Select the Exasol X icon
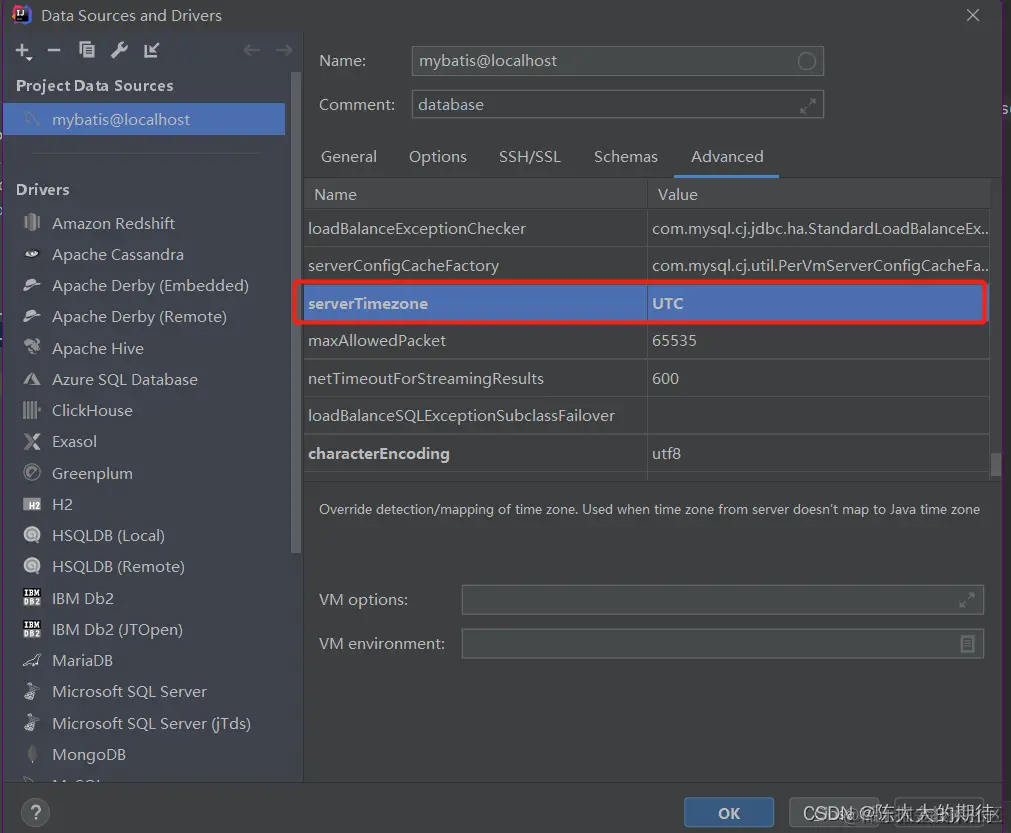The image size is (1011, 833). (32, 442)
